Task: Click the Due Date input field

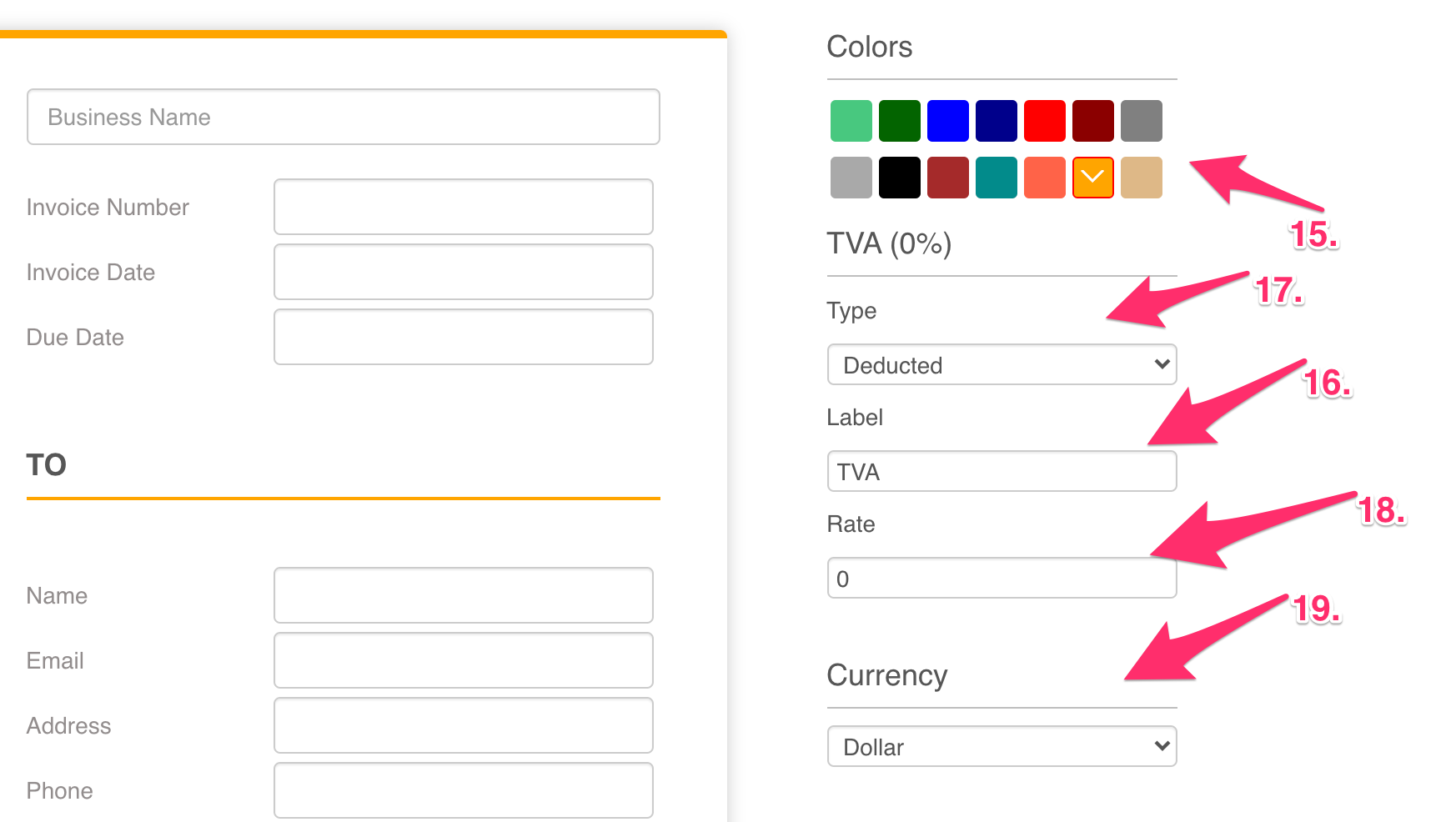Action: (x=463, y=337)
